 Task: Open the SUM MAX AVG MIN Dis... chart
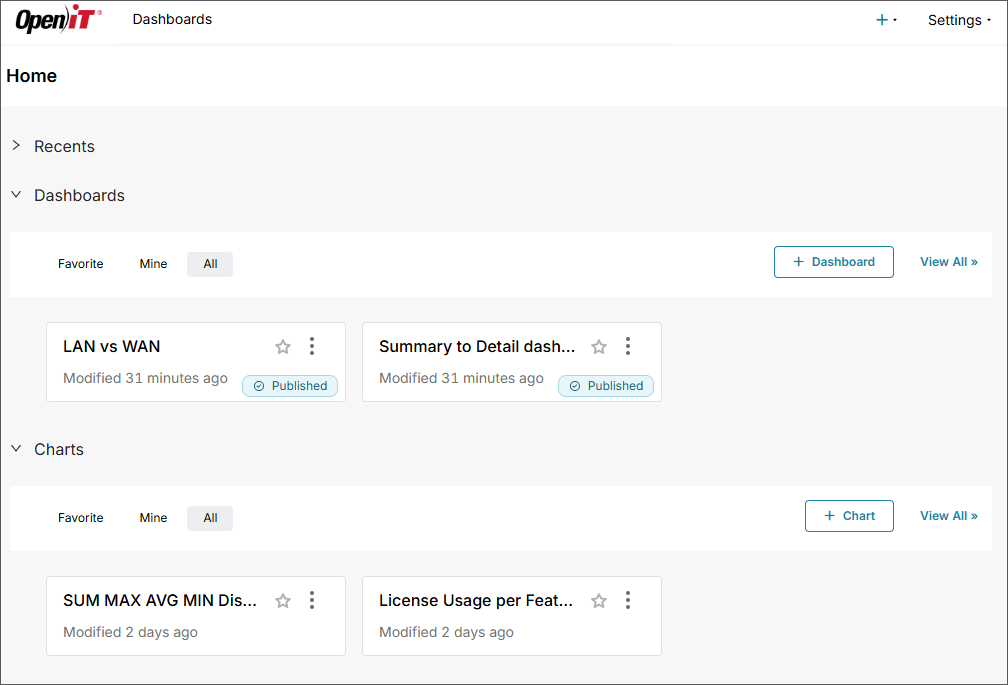pos(159,600)
